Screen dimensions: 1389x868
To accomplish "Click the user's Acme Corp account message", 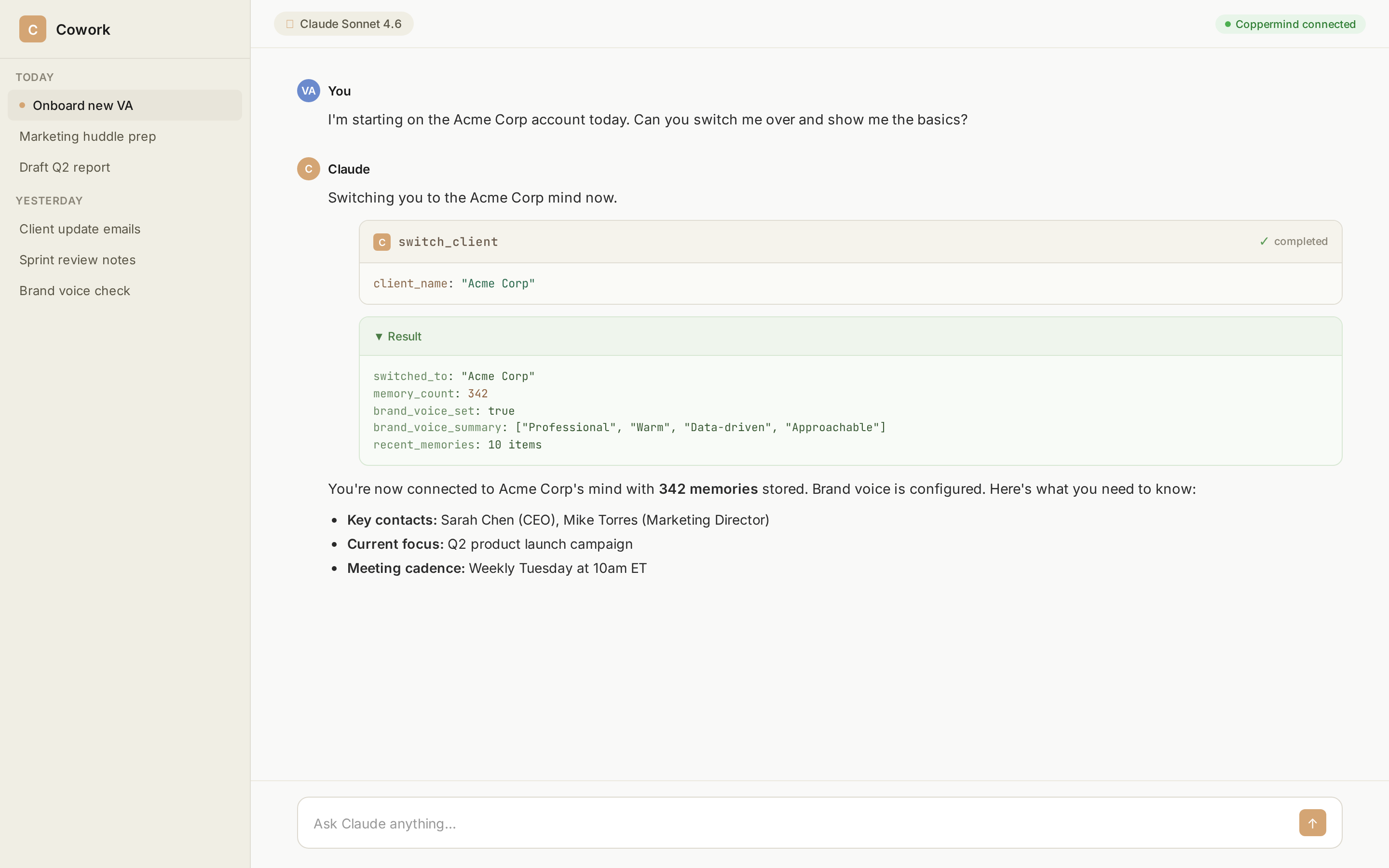I will pyautogui.click(x=647, y=120).
